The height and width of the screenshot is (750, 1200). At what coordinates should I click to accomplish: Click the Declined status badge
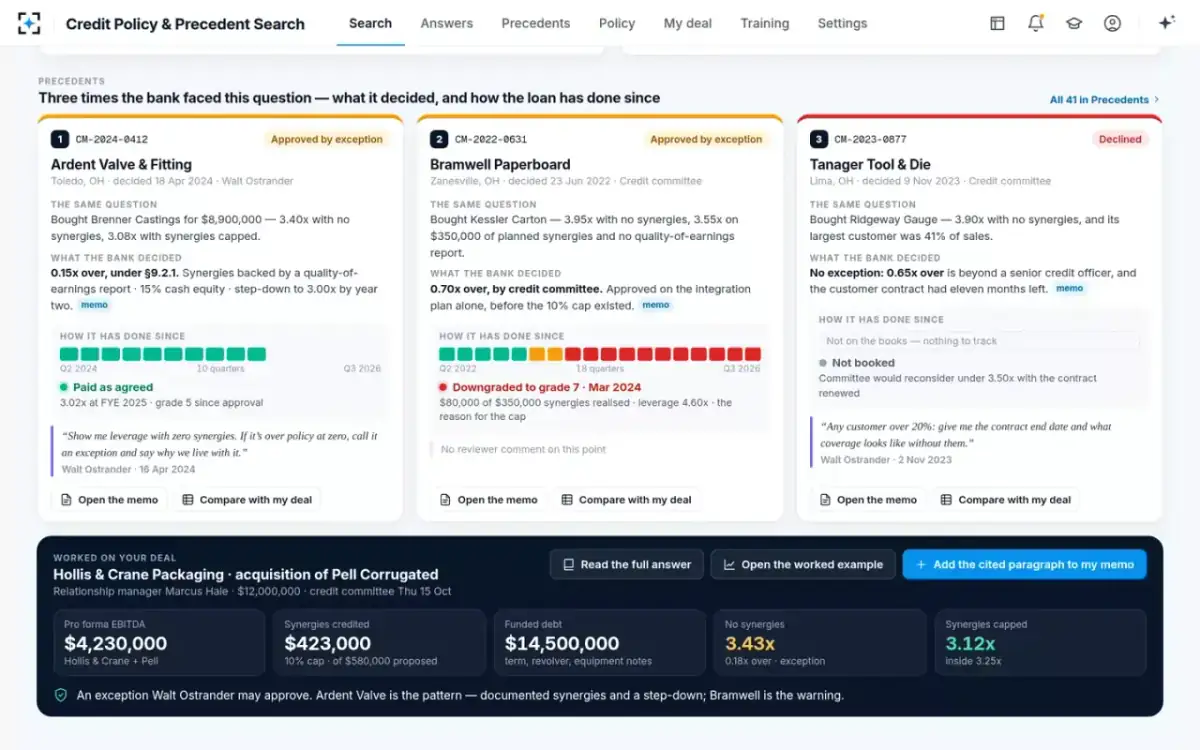coord(1120,140)
